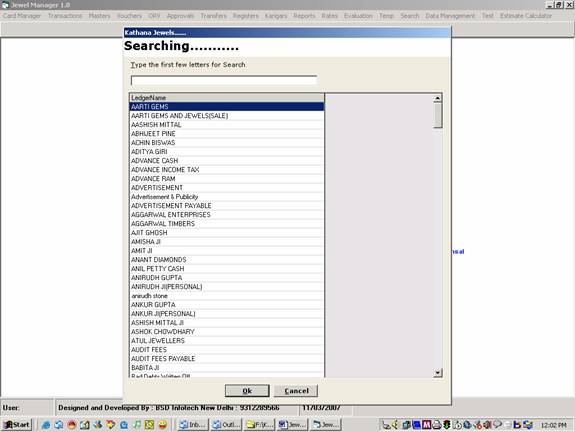575x432 pixels.
Task: Switch to the Inbox taskbar window
Action: tap(193, 425)
